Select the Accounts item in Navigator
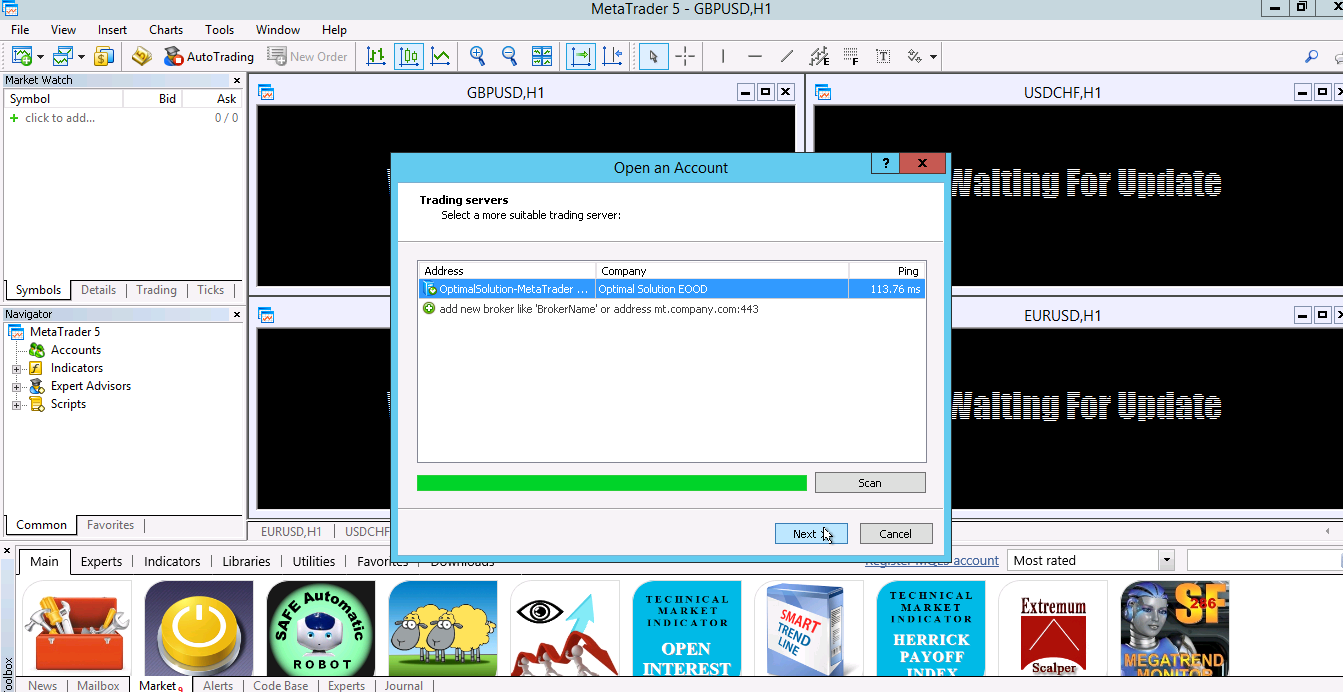This screenshot has width=1343, height=692. click(76, 351)
